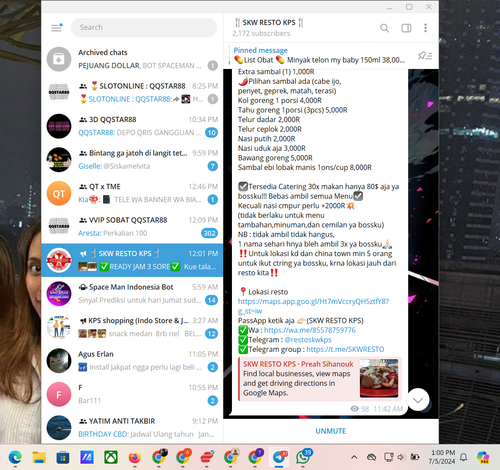Image resolution: width=500 pixels, height=470 pixels.
Task: Open the chat with contact F
Action: pos(132,394)
